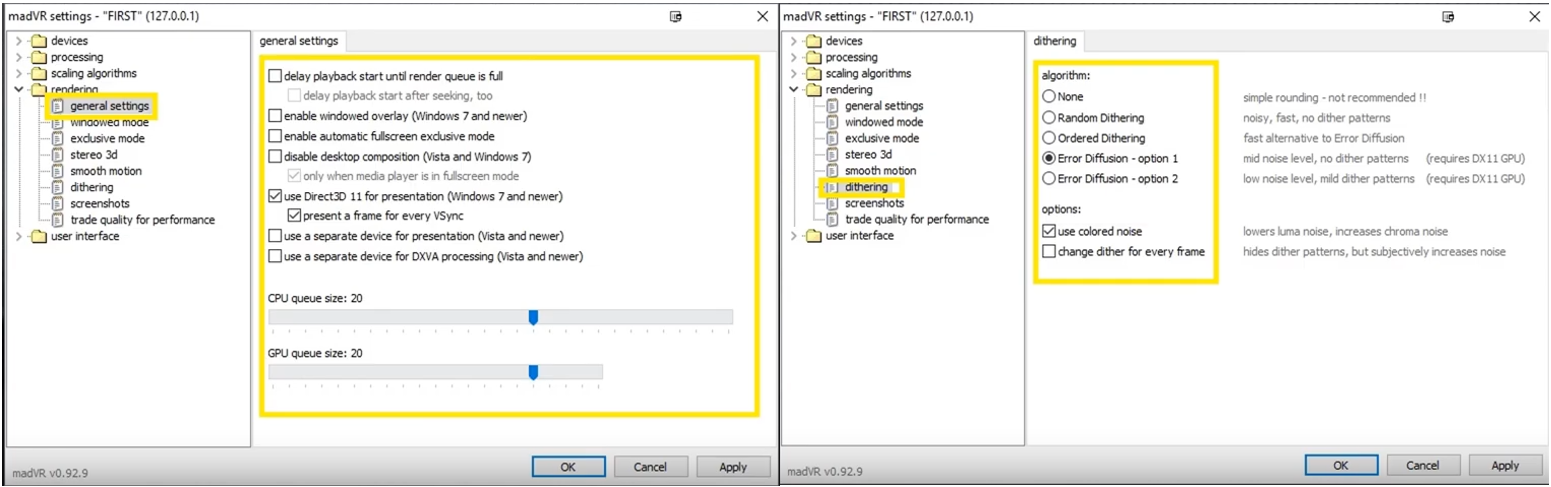Click user interface folder icon in right window
The image size is (1551, 487).
click(814, 236)
